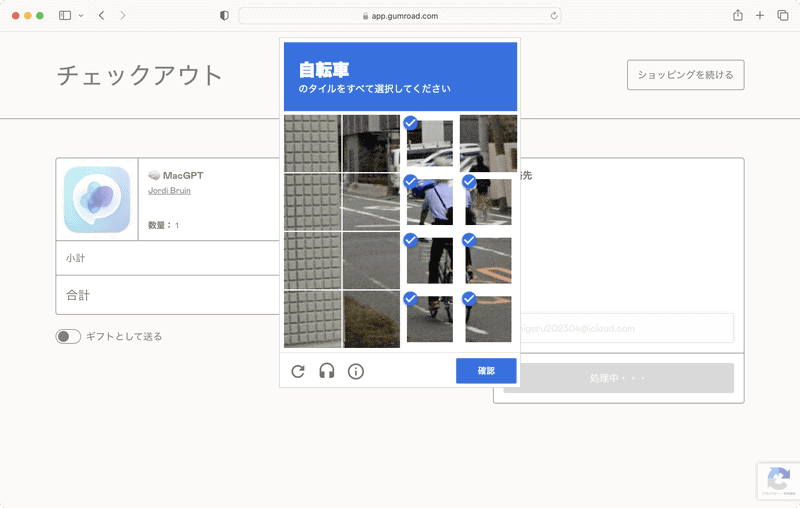Open the Jordi Bruin creator link

click(169, 191)
